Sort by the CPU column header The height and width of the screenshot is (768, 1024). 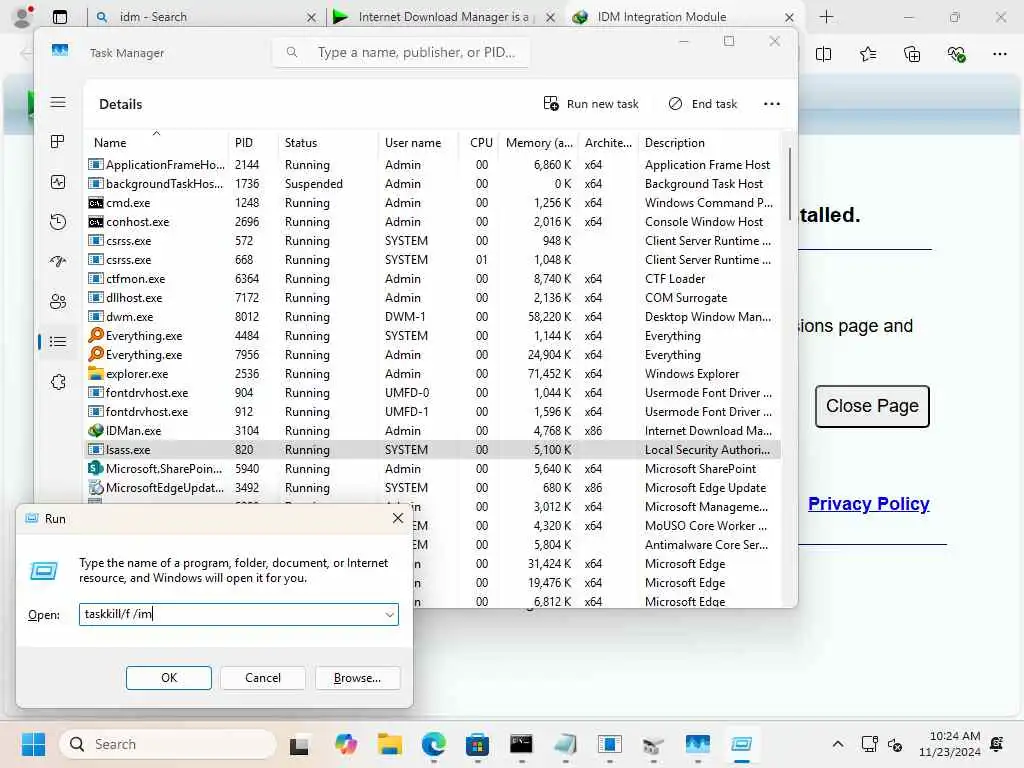click(x=481, y=142)
